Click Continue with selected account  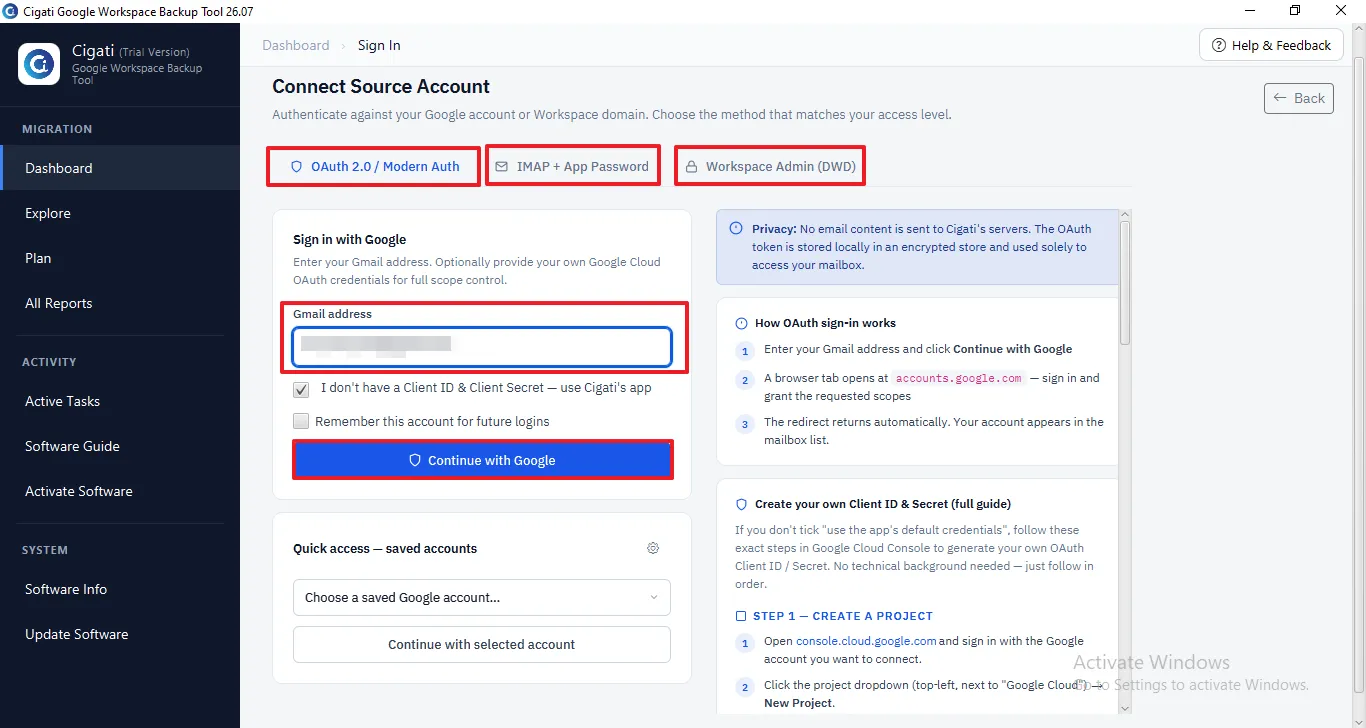(482, 644)
